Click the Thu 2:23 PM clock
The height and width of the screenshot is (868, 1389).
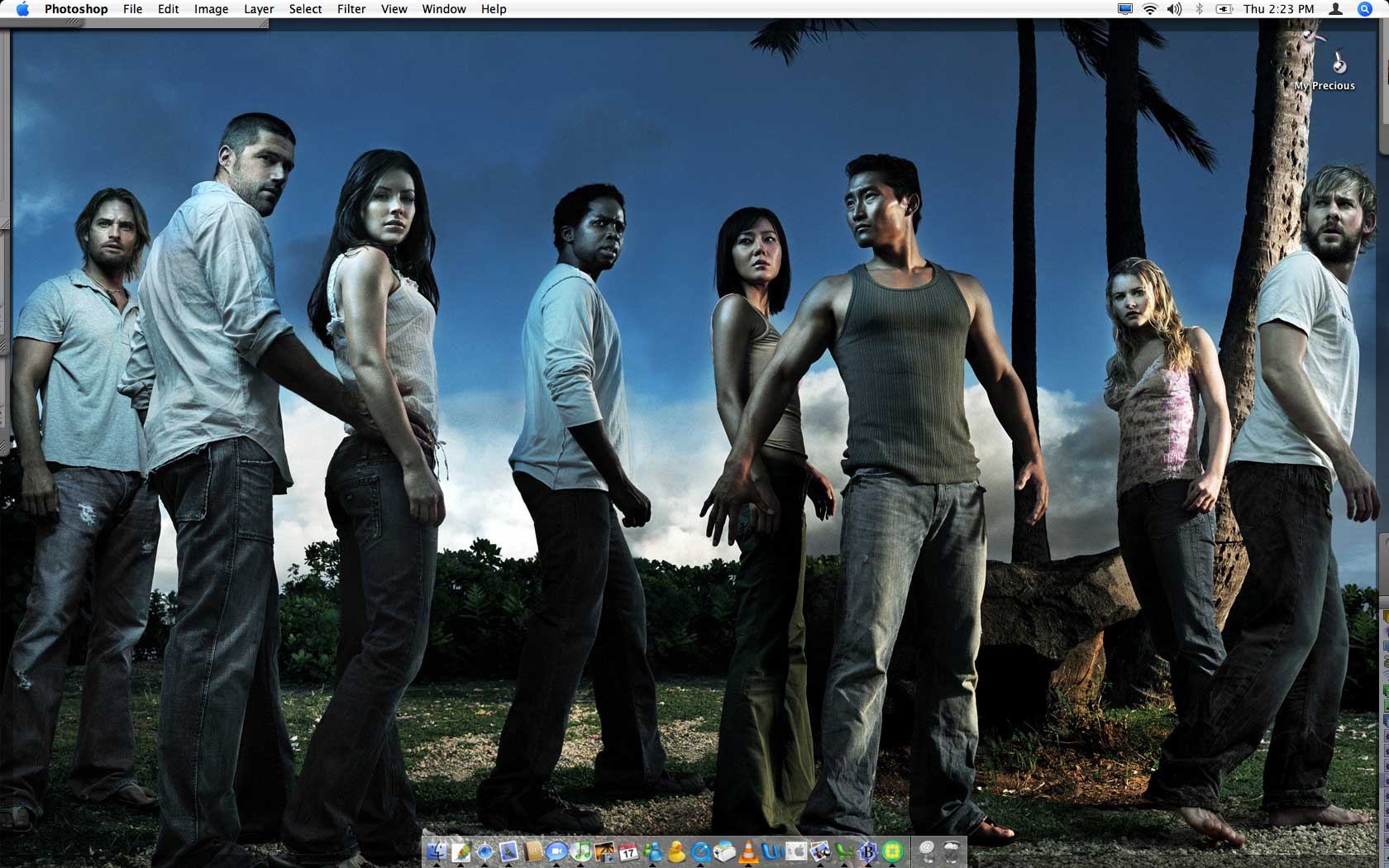(1278, 9)
